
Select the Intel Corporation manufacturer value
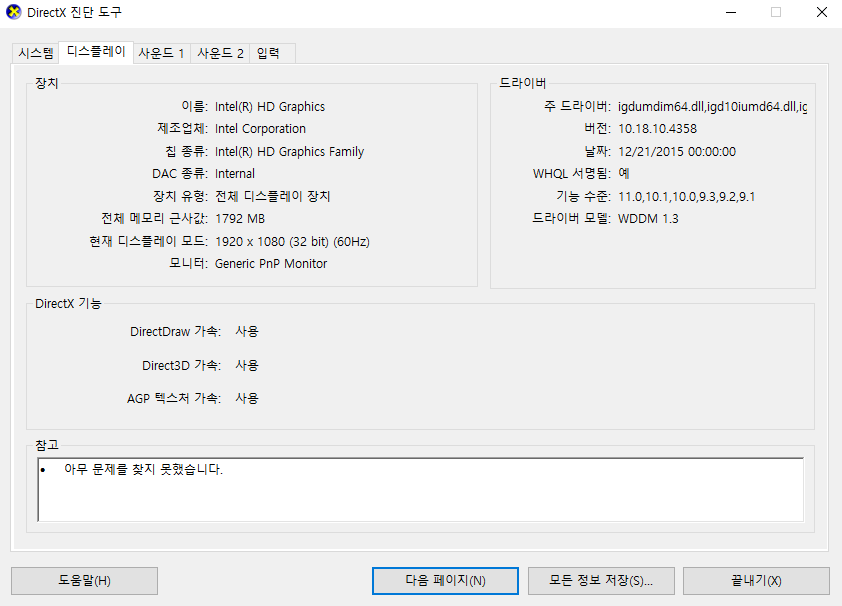point(261,129)
